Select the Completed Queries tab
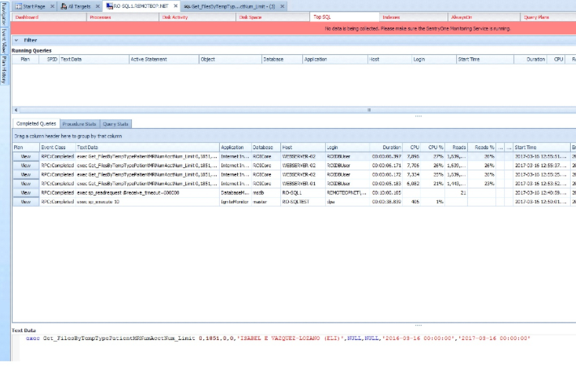This screenshot has height=384, width=576. point(36,124)
